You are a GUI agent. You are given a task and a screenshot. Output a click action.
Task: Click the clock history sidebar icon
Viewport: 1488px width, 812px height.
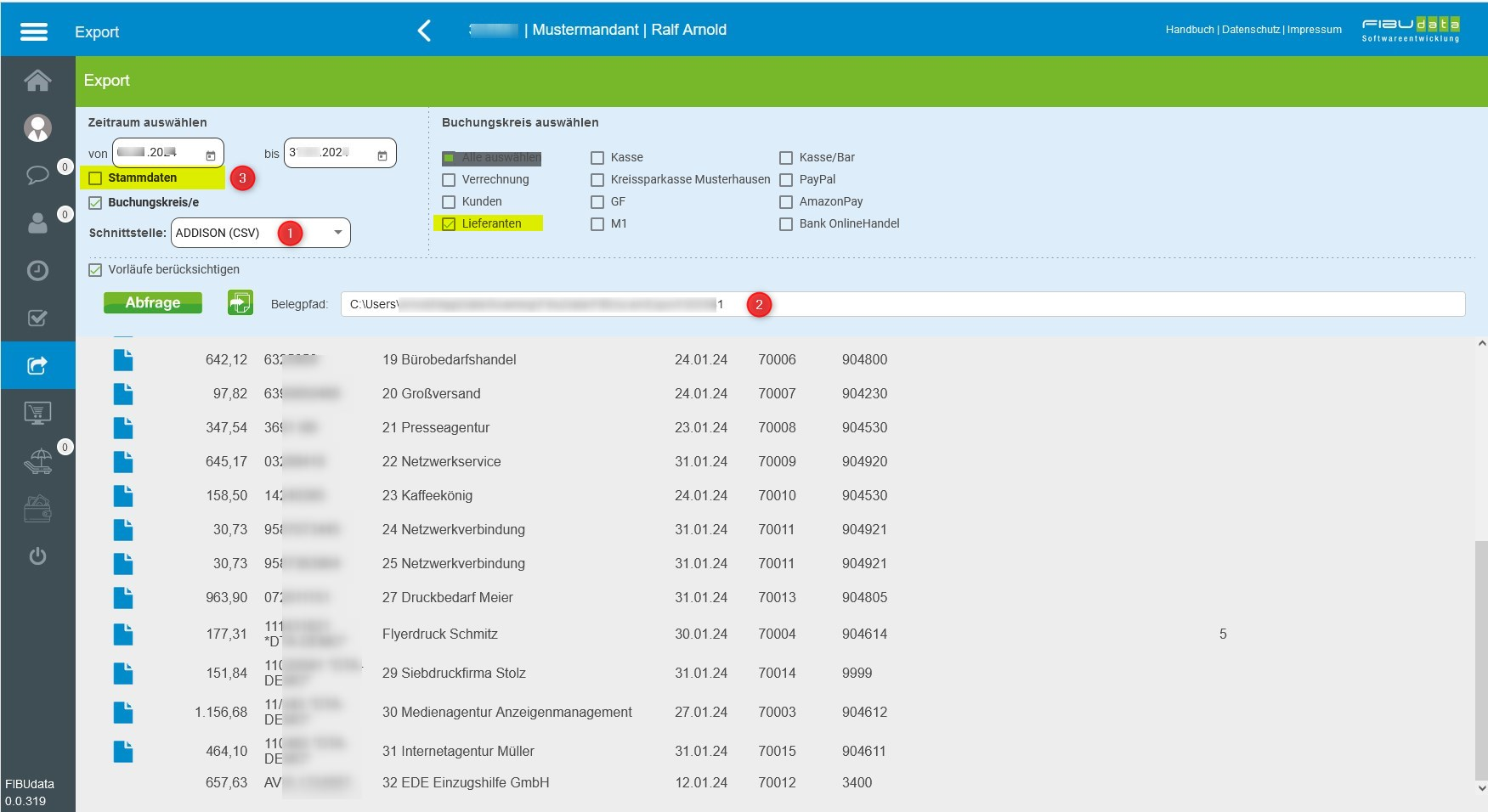[37, 270]
